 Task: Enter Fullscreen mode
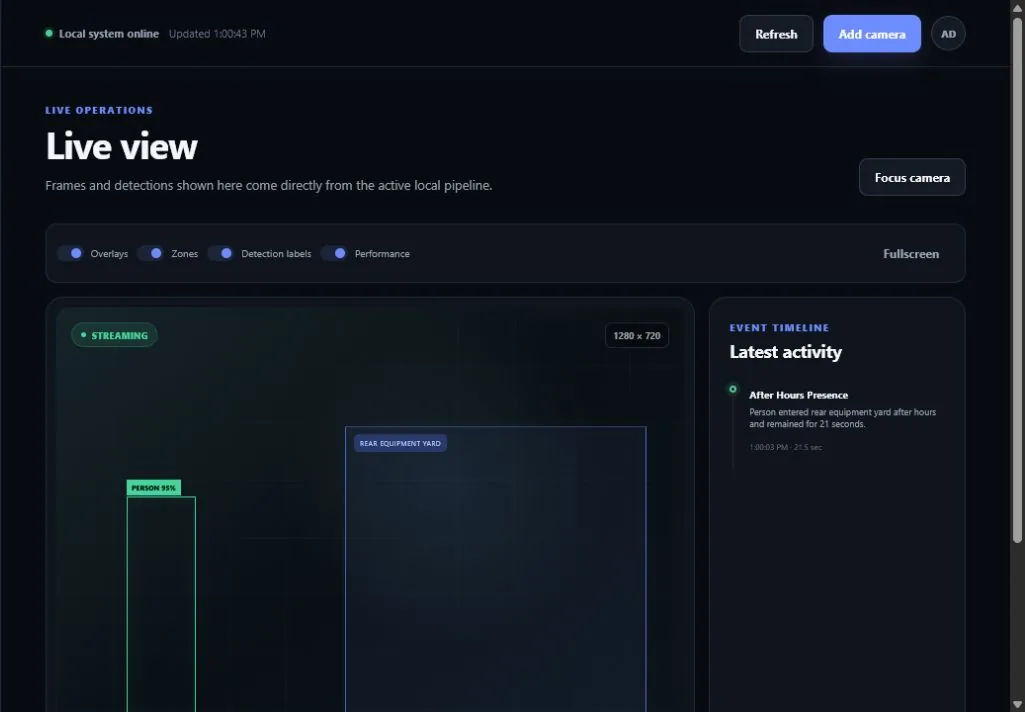(x=911, y=254)
